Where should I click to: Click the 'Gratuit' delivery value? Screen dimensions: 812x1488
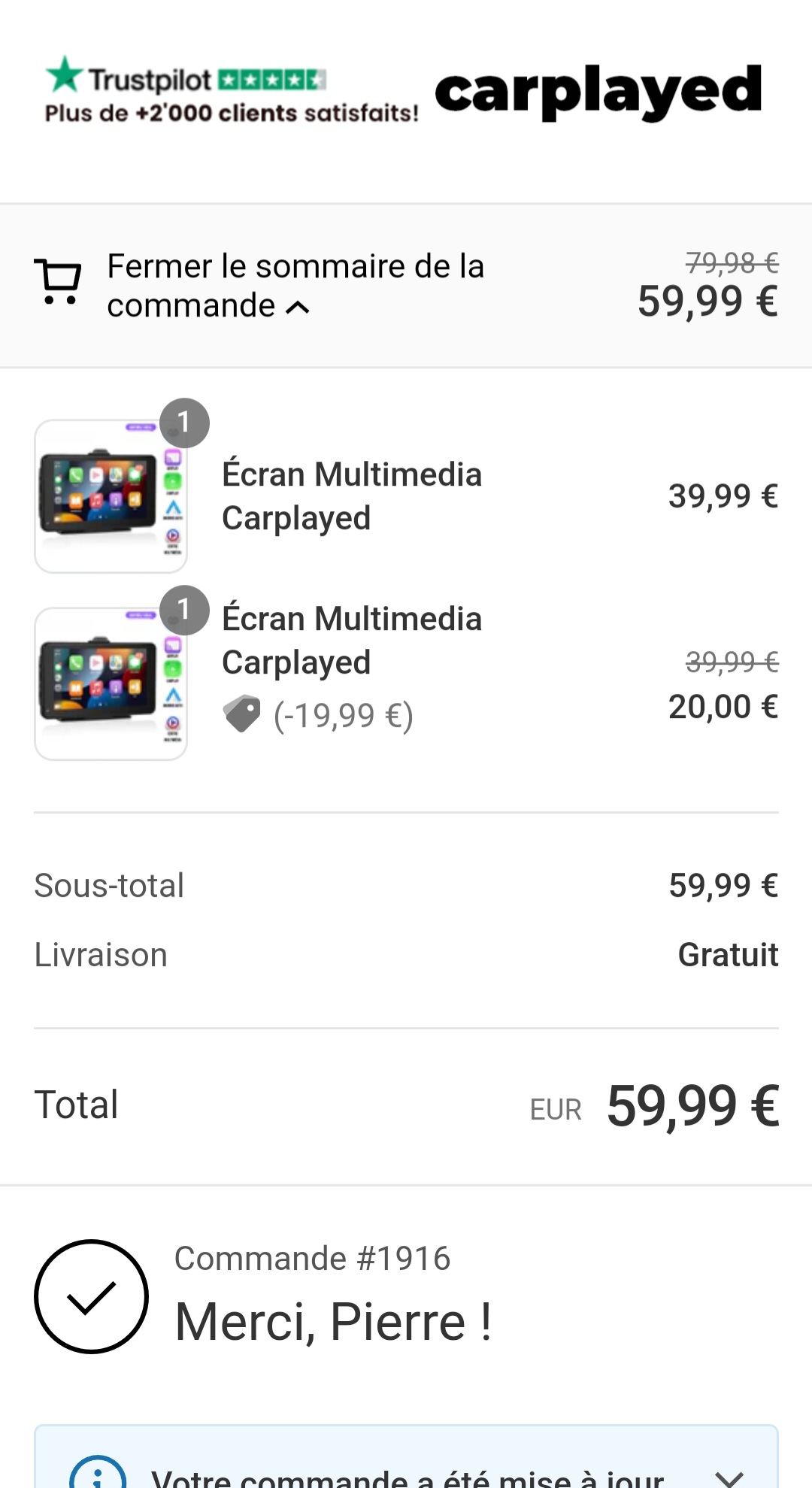tap(727, 955)
